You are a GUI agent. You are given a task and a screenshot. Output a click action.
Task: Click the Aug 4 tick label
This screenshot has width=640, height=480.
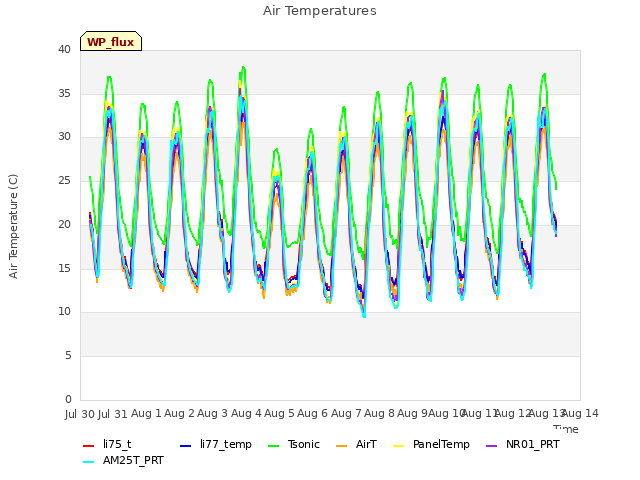tap(246, 413)
